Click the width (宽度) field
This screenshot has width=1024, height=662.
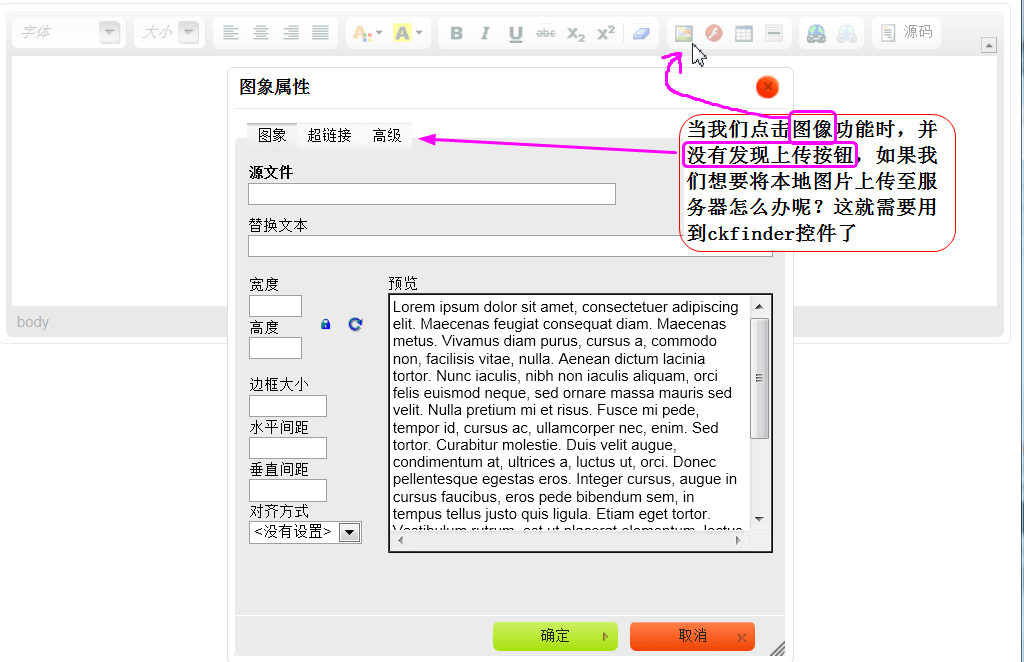coord(275,306)
